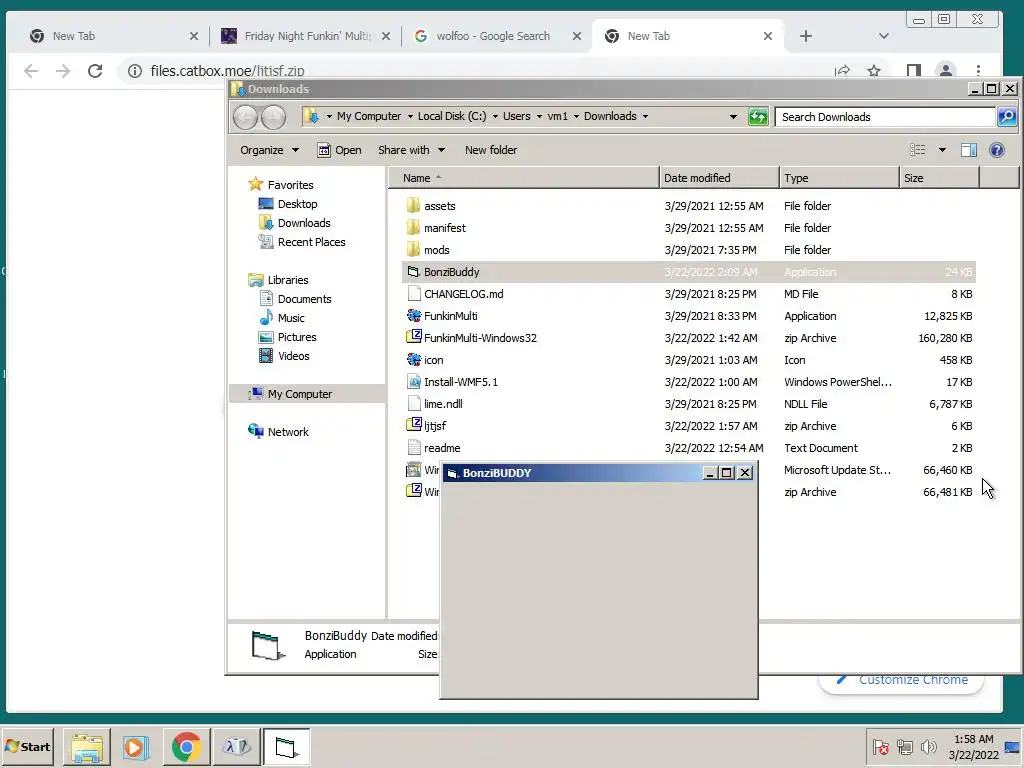This screenshot has width=1024, height=768.
Task: Open the Organize dropdown menu
Action: pyautogui.click(x=269, y=150)
